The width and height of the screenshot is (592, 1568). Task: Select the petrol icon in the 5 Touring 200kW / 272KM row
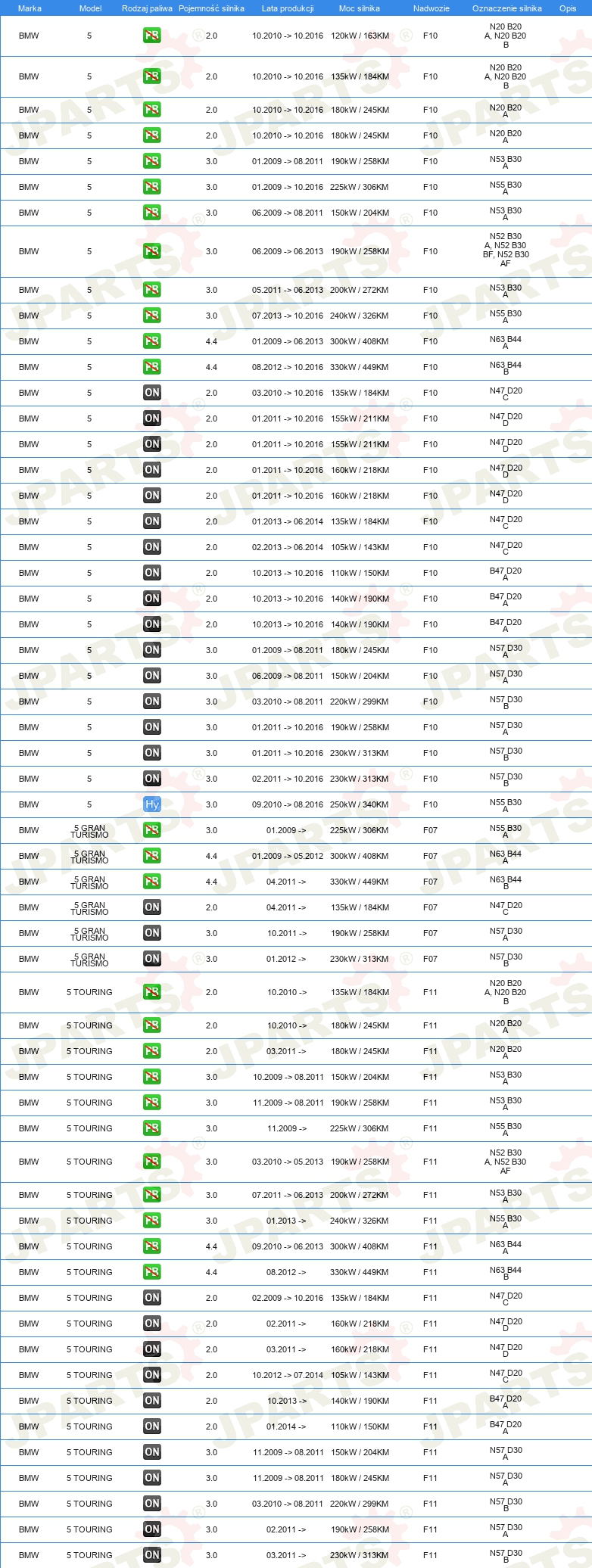tap(152, 1195)
